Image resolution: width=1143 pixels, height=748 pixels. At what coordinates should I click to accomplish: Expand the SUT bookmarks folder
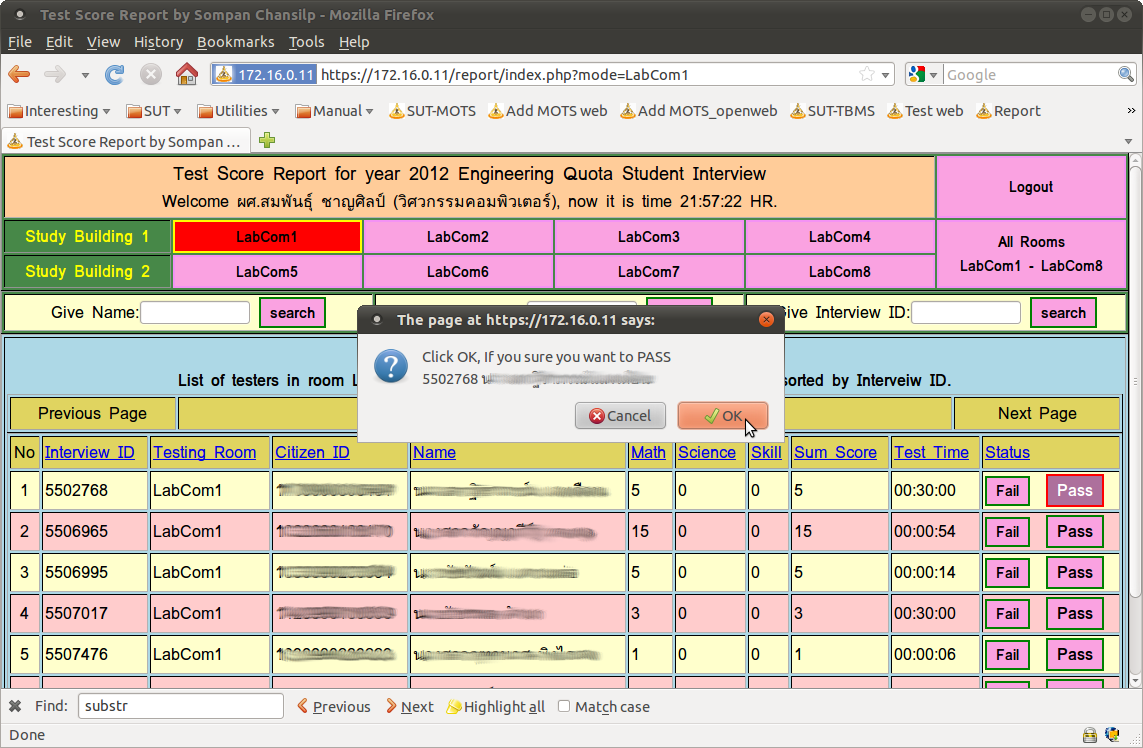(x=154, y=111)
